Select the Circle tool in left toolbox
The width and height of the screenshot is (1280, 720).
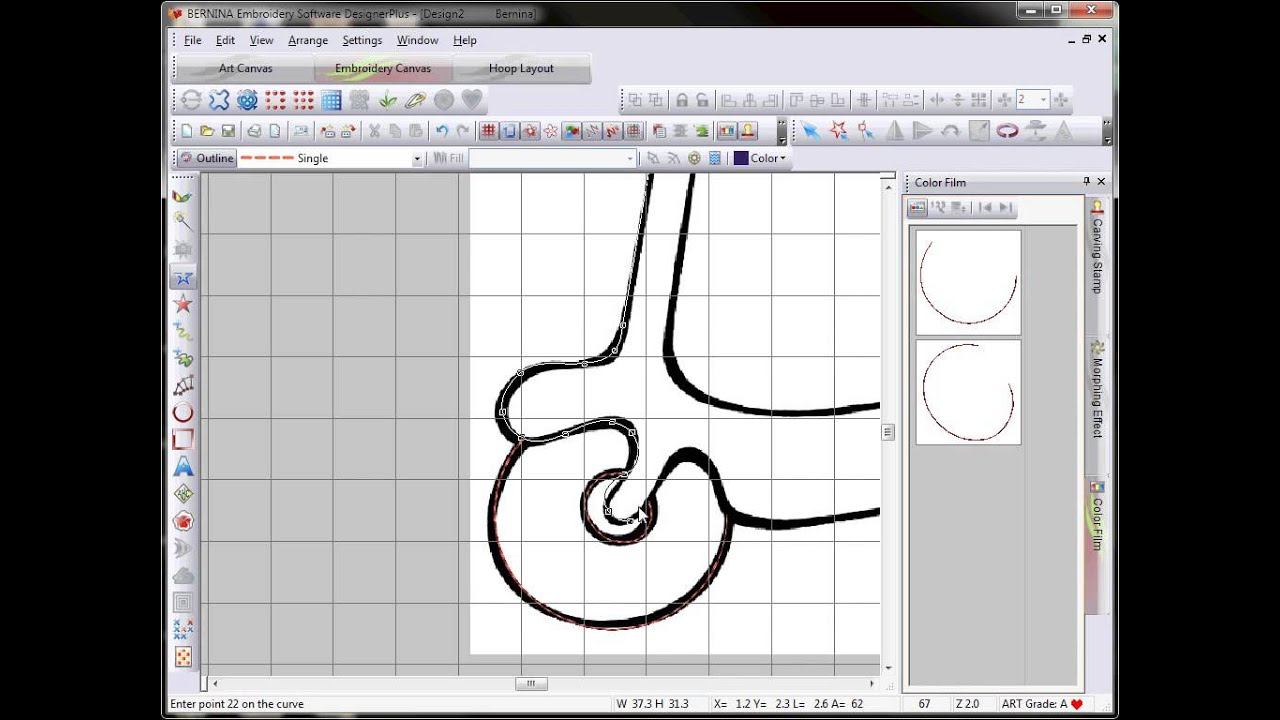[x=183, y=413]
